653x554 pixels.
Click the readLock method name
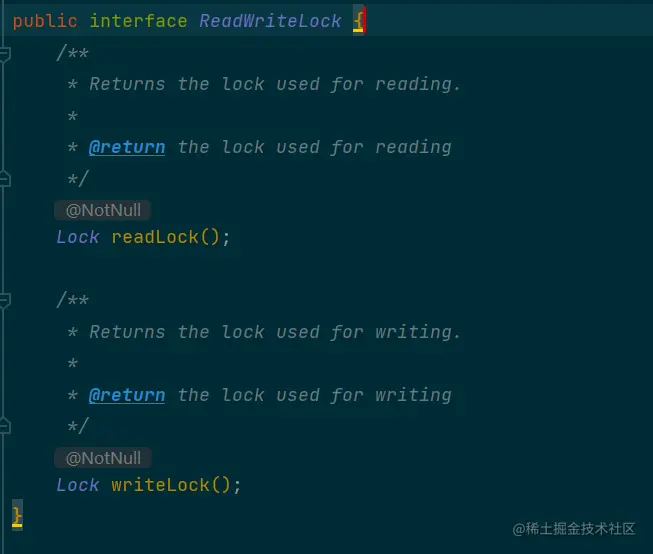pyautogui.click(x=155, y=237)
